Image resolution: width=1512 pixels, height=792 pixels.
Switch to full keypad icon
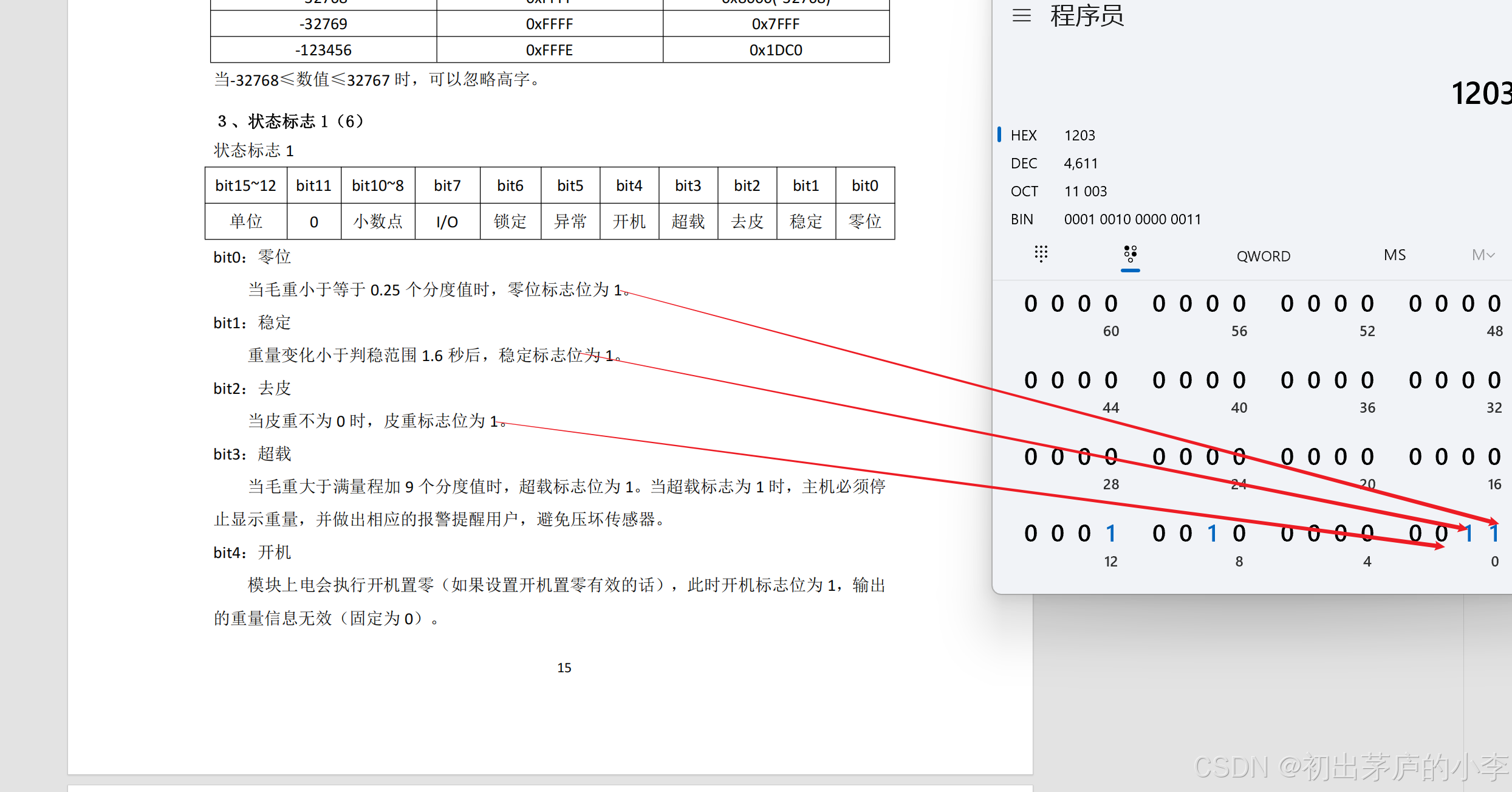coord(1041,254)
